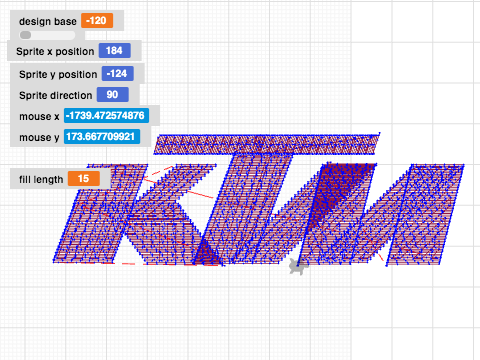Click the design base slider knob

tap(26, 35)
